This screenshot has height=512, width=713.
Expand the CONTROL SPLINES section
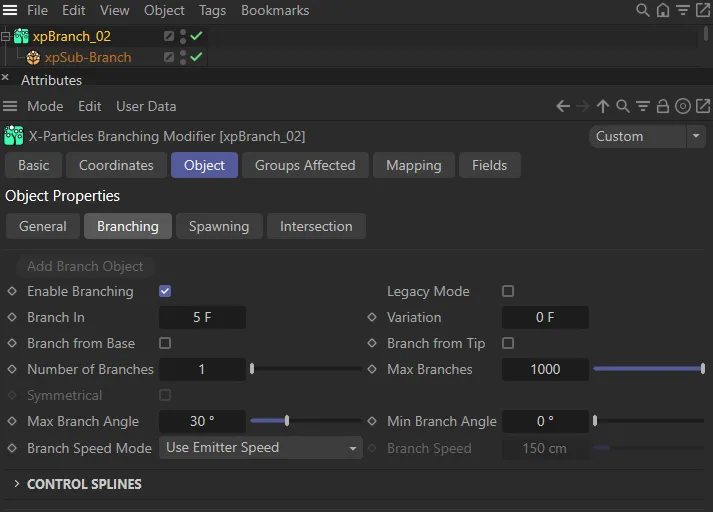[17, 484]
